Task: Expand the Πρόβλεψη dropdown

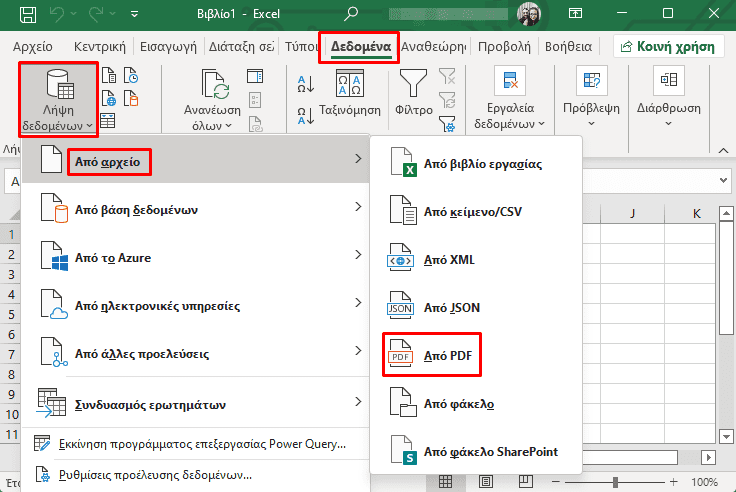Action: (x=591, y=124)
